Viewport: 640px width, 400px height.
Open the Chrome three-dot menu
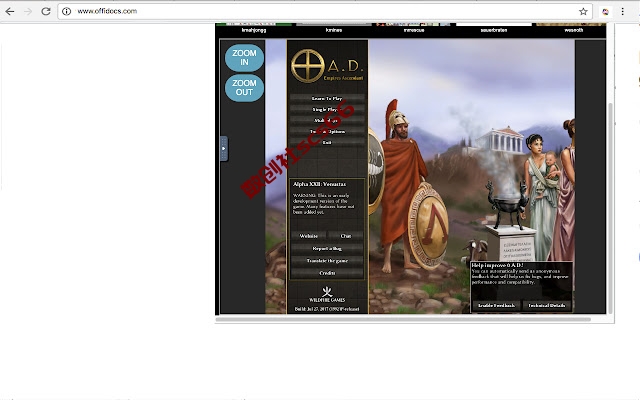(x=622, y=11)
